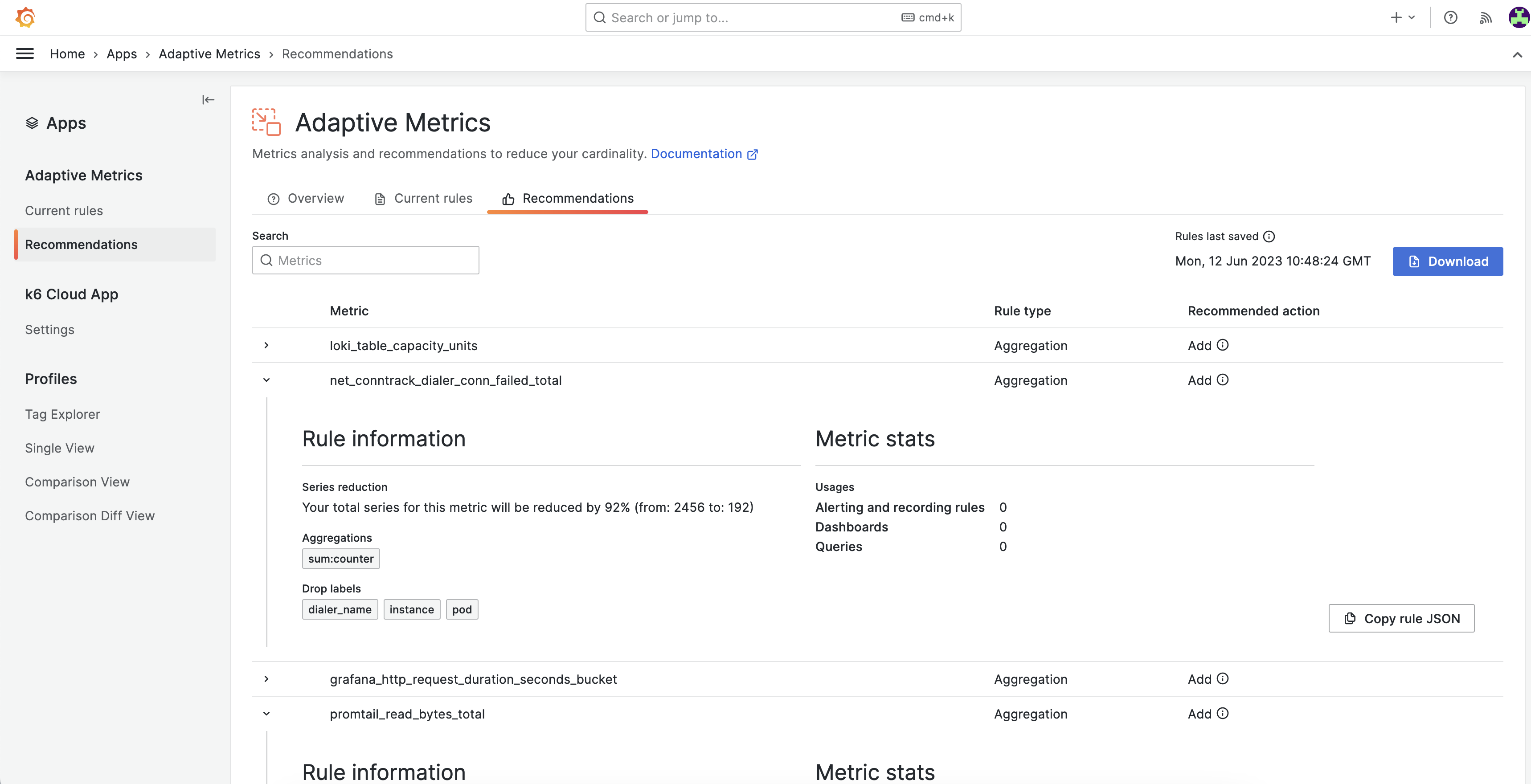Click info icon beside Rules last saved

coord(1269,237)
